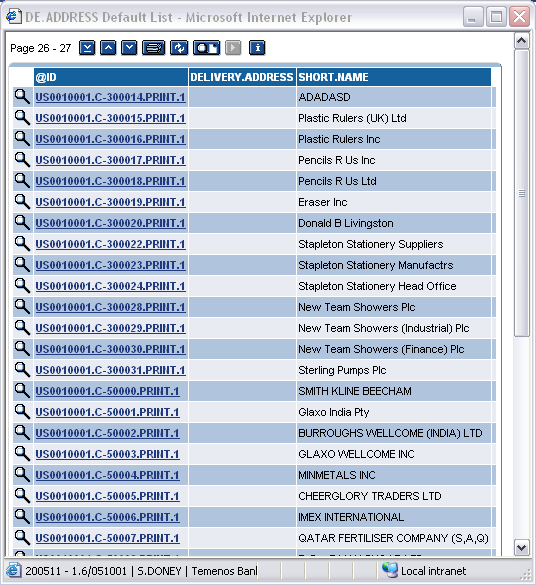Jump to the last page of results
Image resolution: width=536 pixels, height=585 pixels.
point(87,48)
